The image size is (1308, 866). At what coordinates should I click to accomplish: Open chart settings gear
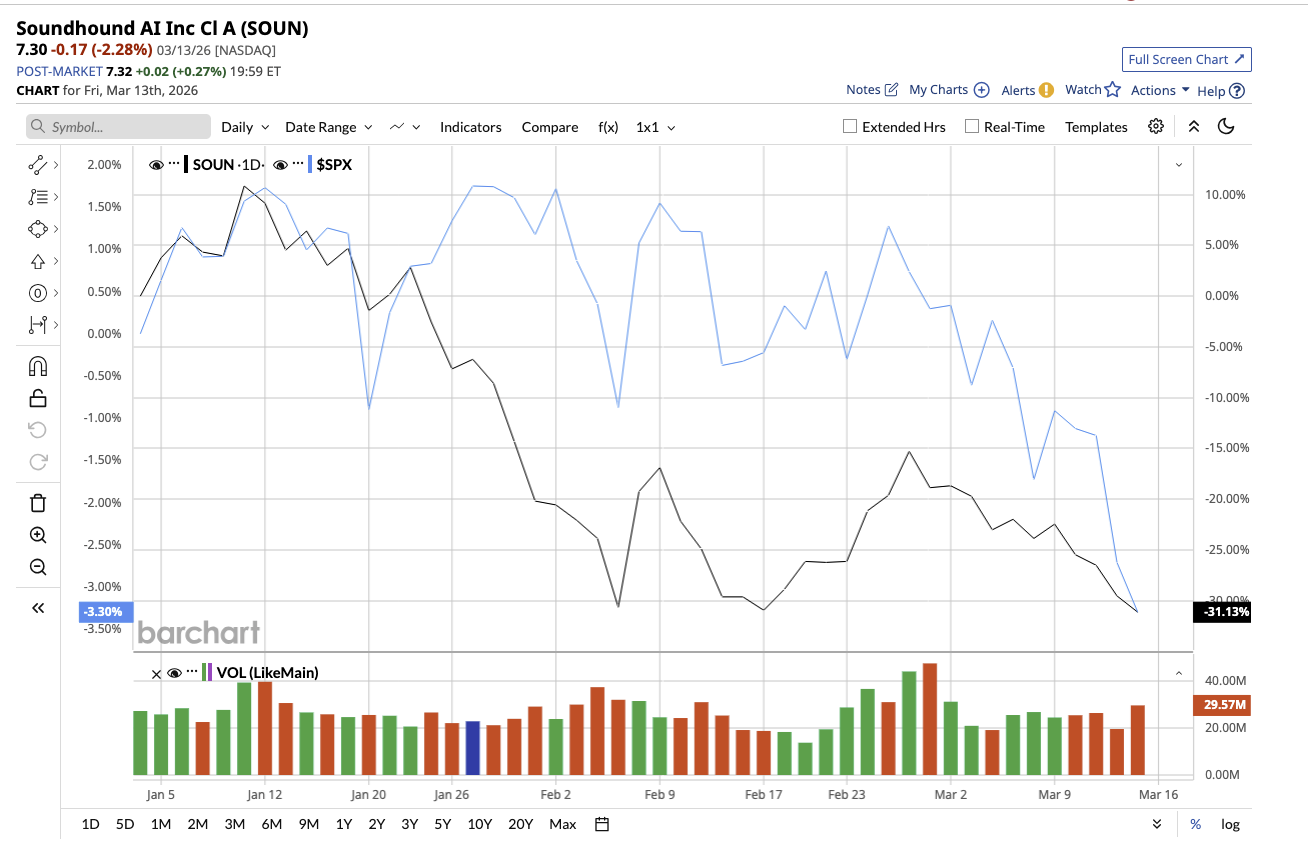[x=1156, y=126]
